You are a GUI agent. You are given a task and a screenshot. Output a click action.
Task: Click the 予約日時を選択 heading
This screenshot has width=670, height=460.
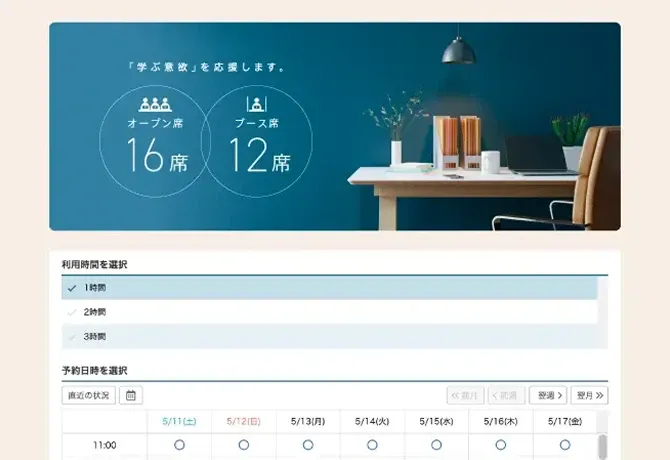pos(94,370)
